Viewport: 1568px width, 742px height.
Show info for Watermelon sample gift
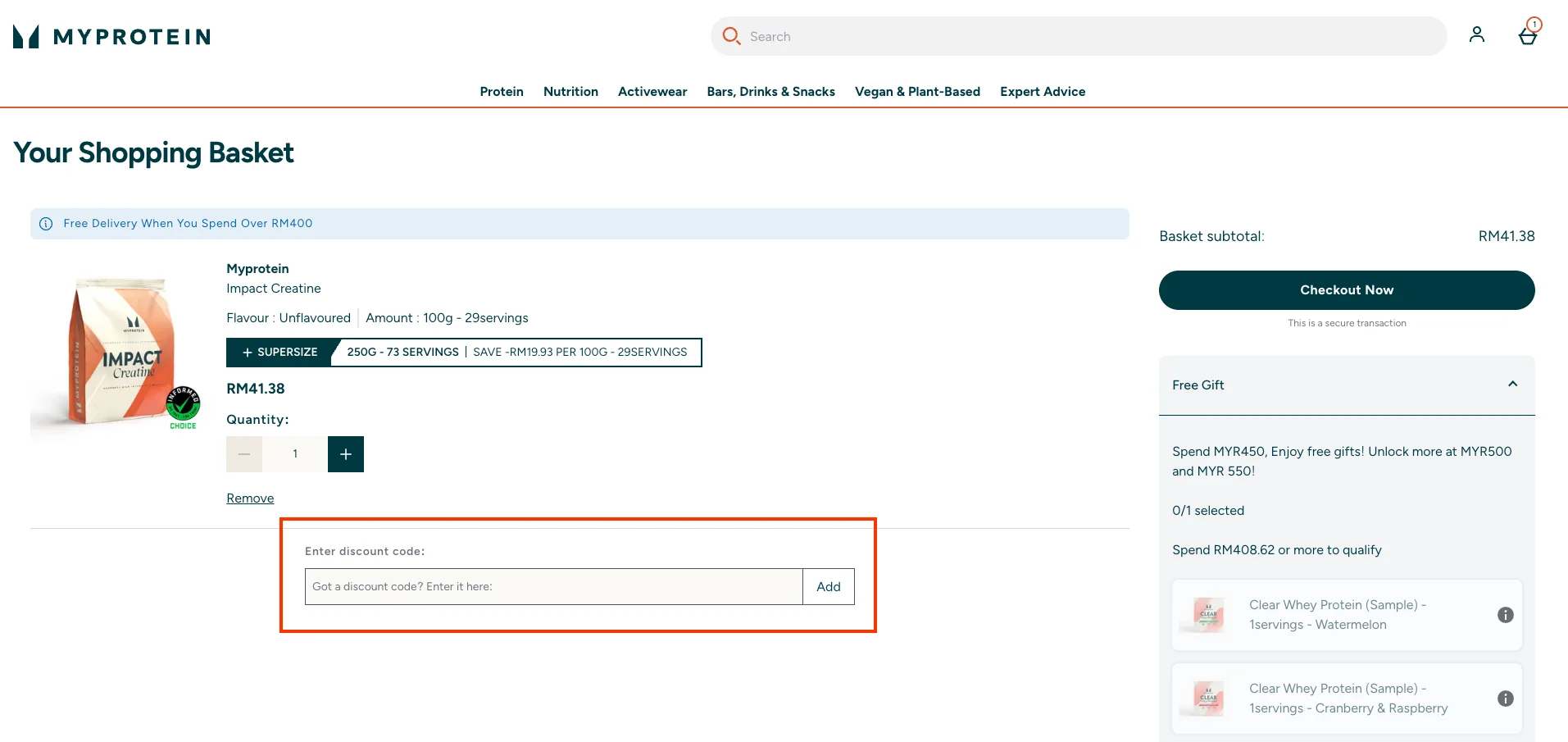point(1506,615)
